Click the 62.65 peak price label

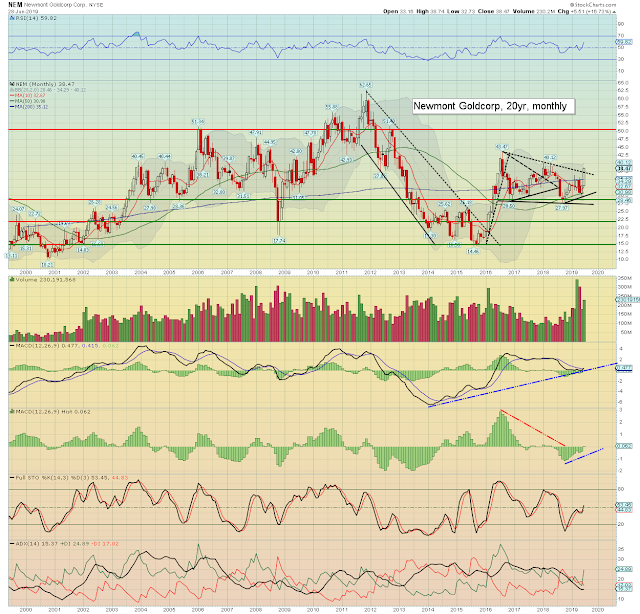[365, 85]
